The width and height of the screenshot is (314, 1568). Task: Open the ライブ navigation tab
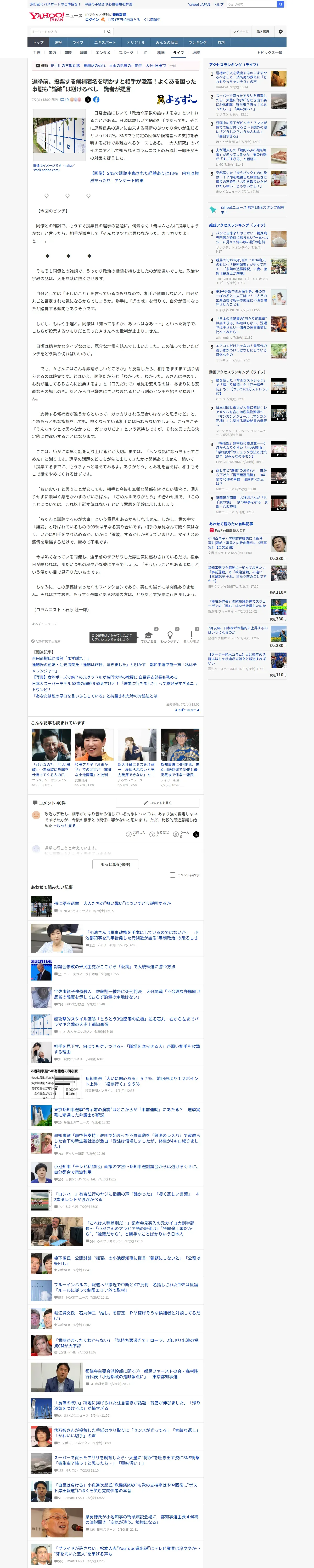pos(78,43)
